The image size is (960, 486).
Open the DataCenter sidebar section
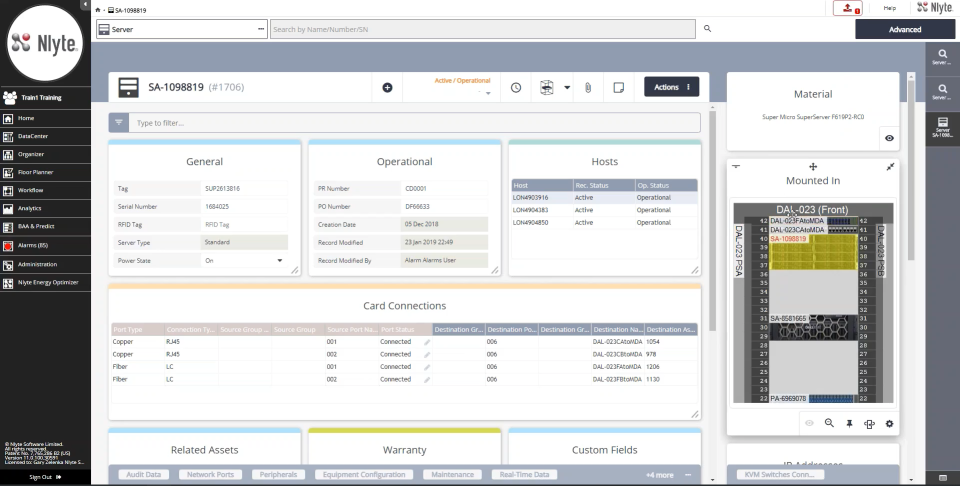(45, 136)
